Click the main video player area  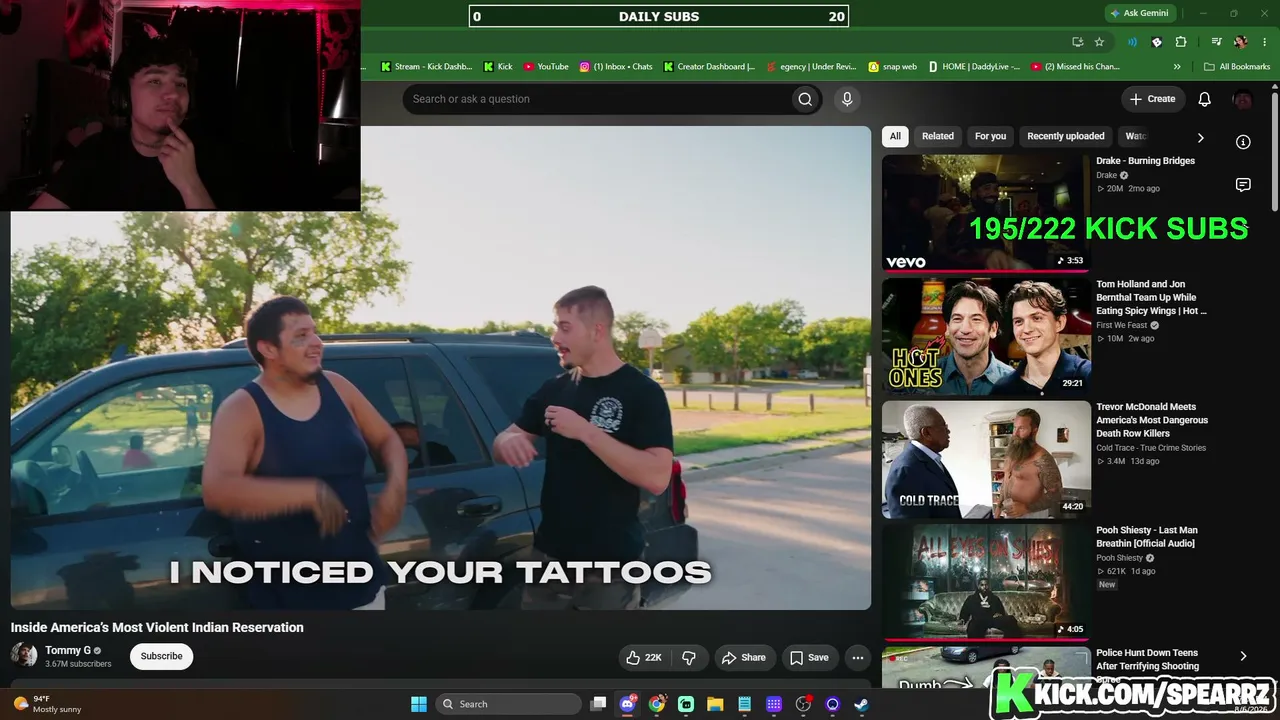click(441, 368)
